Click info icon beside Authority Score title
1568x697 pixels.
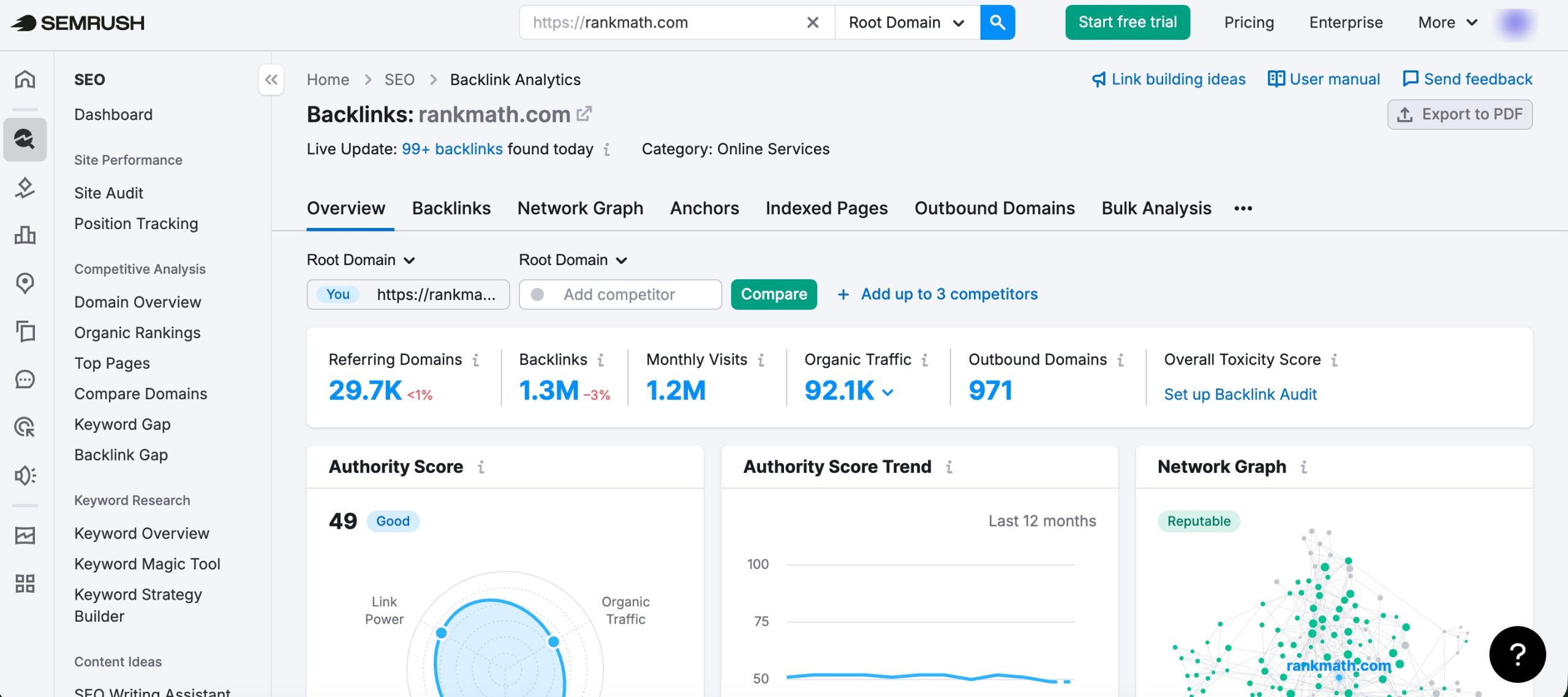click(x=481, y=467)
